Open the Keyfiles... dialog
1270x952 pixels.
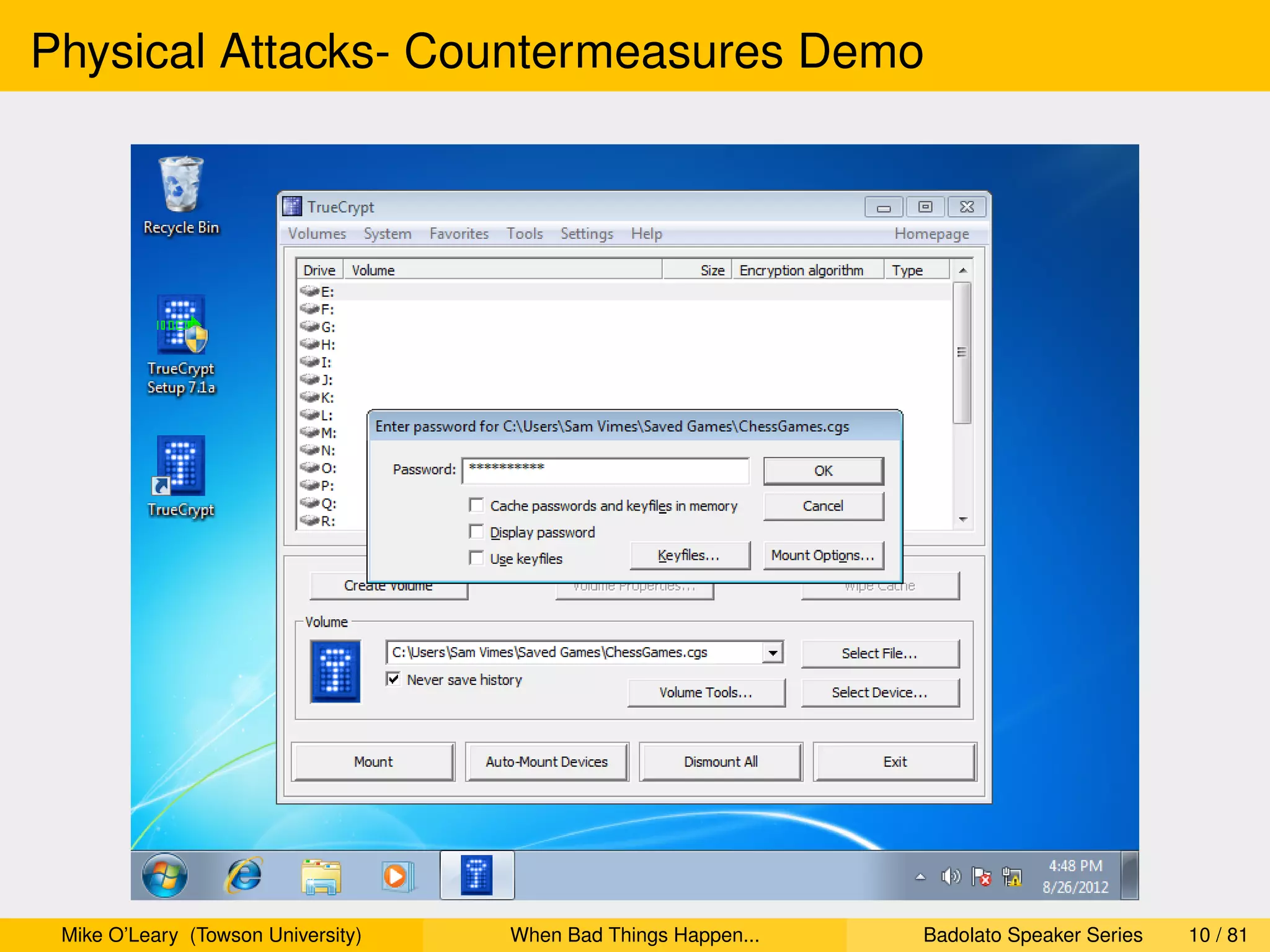point(690,555)
